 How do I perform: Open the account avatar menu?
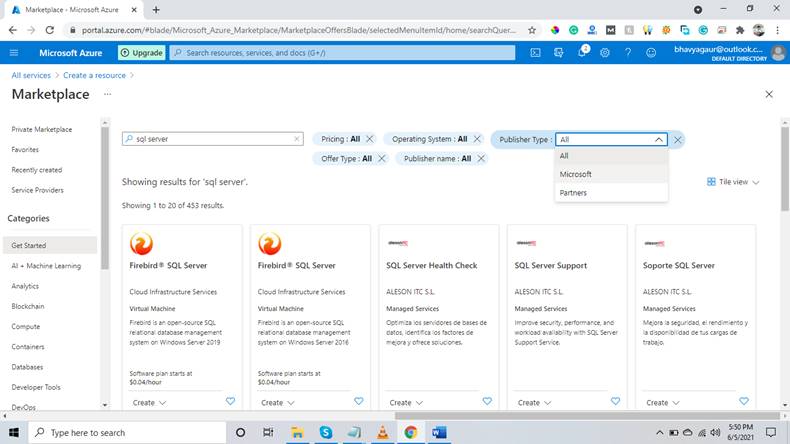778,52
